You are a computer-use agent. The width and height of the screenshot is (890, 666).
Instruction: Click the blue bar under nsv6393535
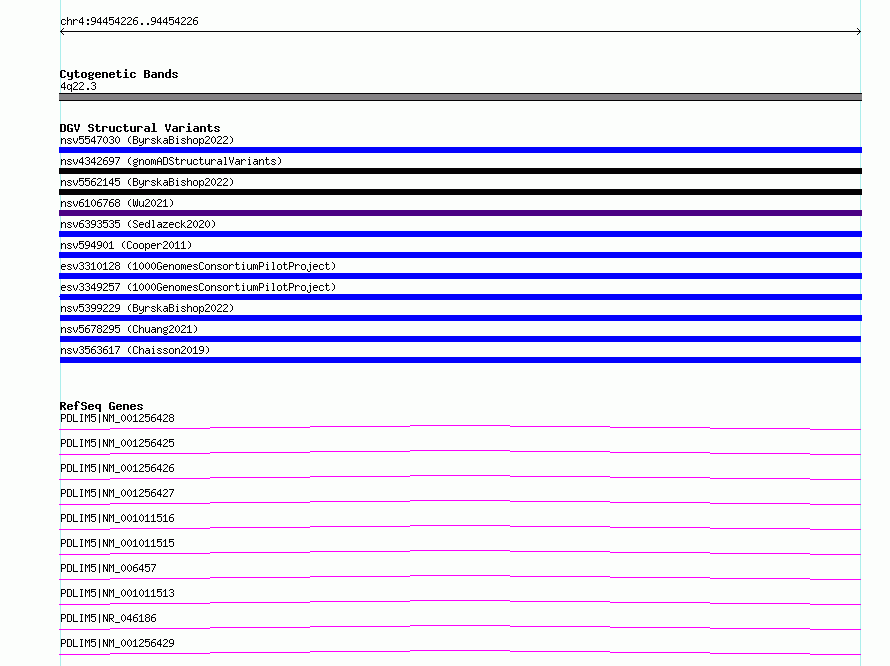pos(460,234)
